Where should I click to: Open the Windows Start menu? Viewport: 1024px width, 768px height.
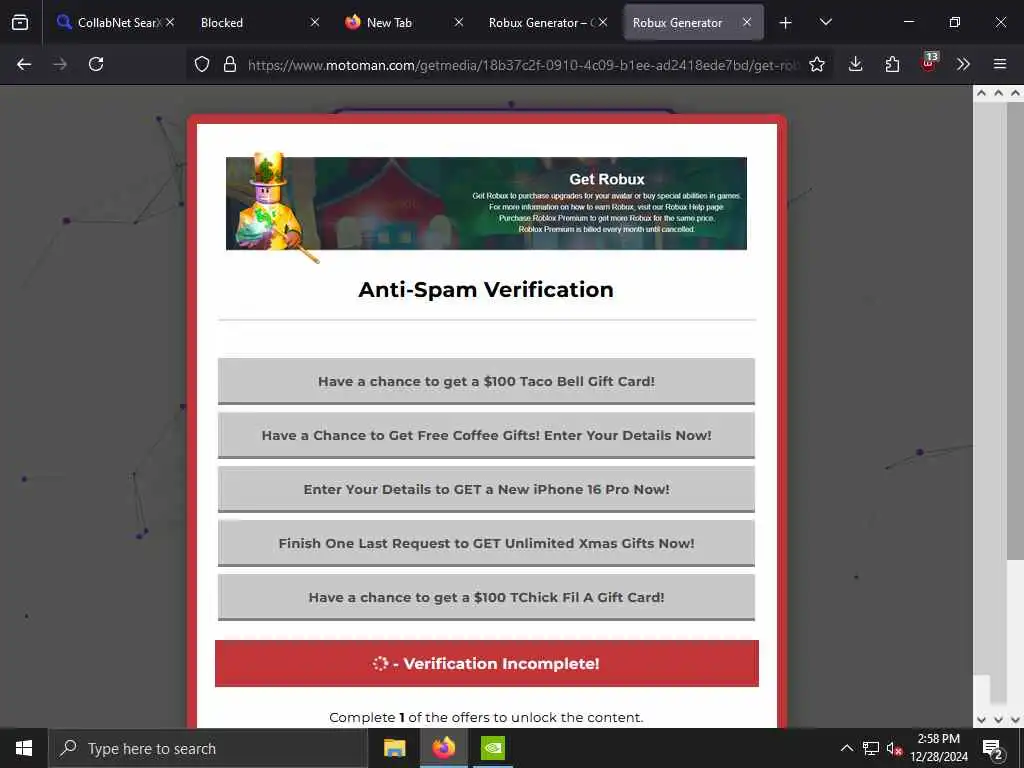(x=24, y=748)
